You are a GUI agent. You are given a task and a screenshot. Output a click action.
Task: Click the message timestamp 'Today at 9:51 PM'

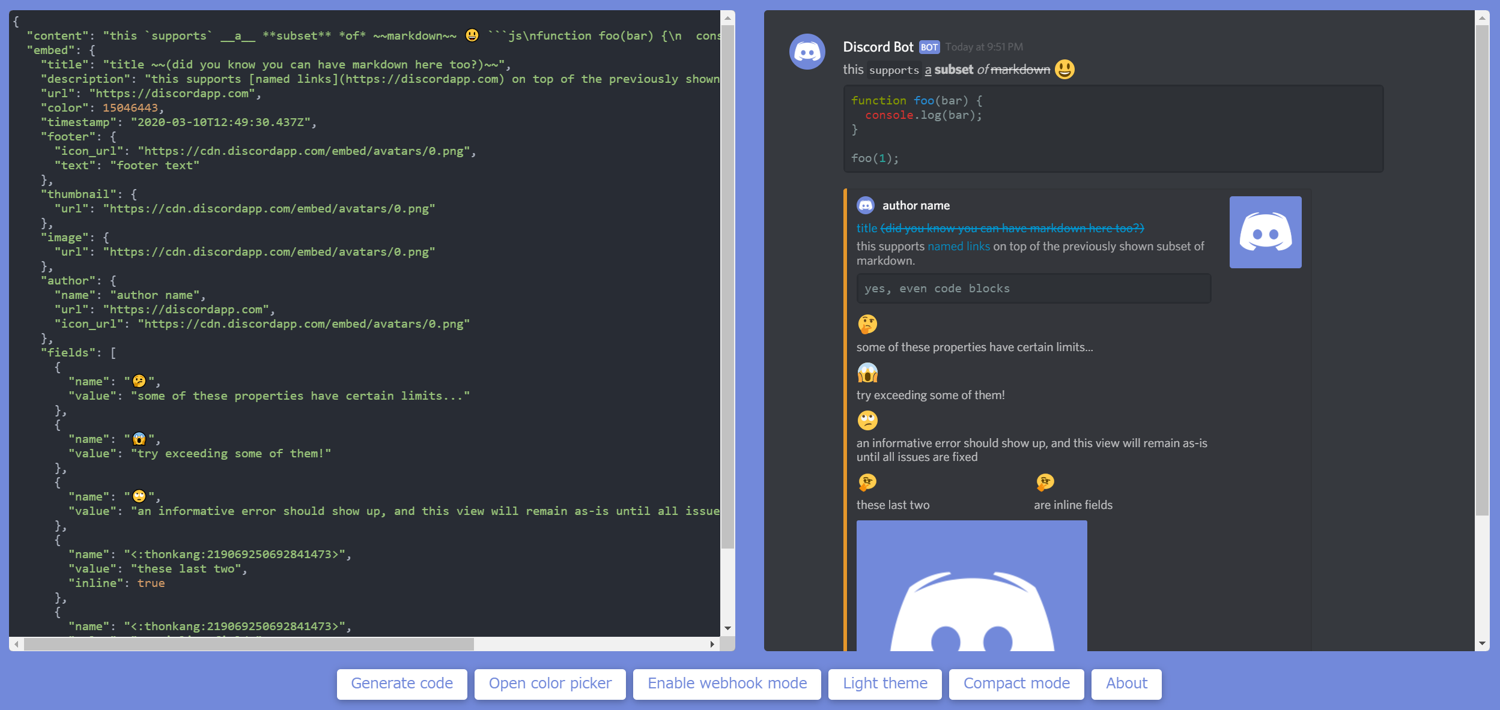tap(984, 47)
